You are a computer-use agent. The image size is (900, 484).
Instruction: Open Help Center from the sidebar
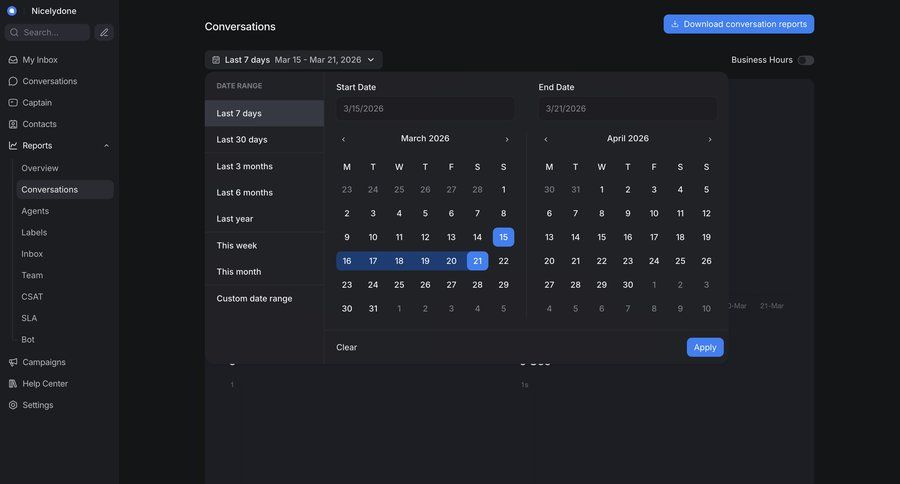click(x=45, y=384)
